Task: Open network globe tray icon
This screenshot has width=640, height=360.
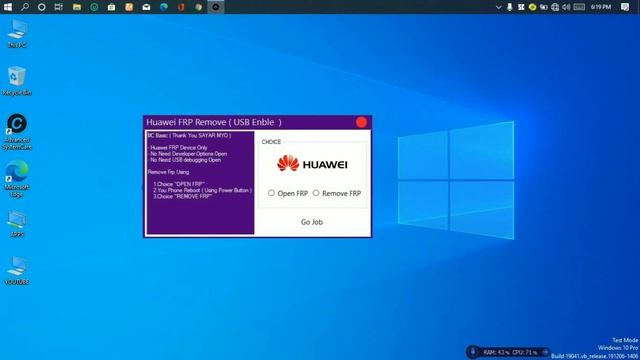Action: (x=555, y=7)
